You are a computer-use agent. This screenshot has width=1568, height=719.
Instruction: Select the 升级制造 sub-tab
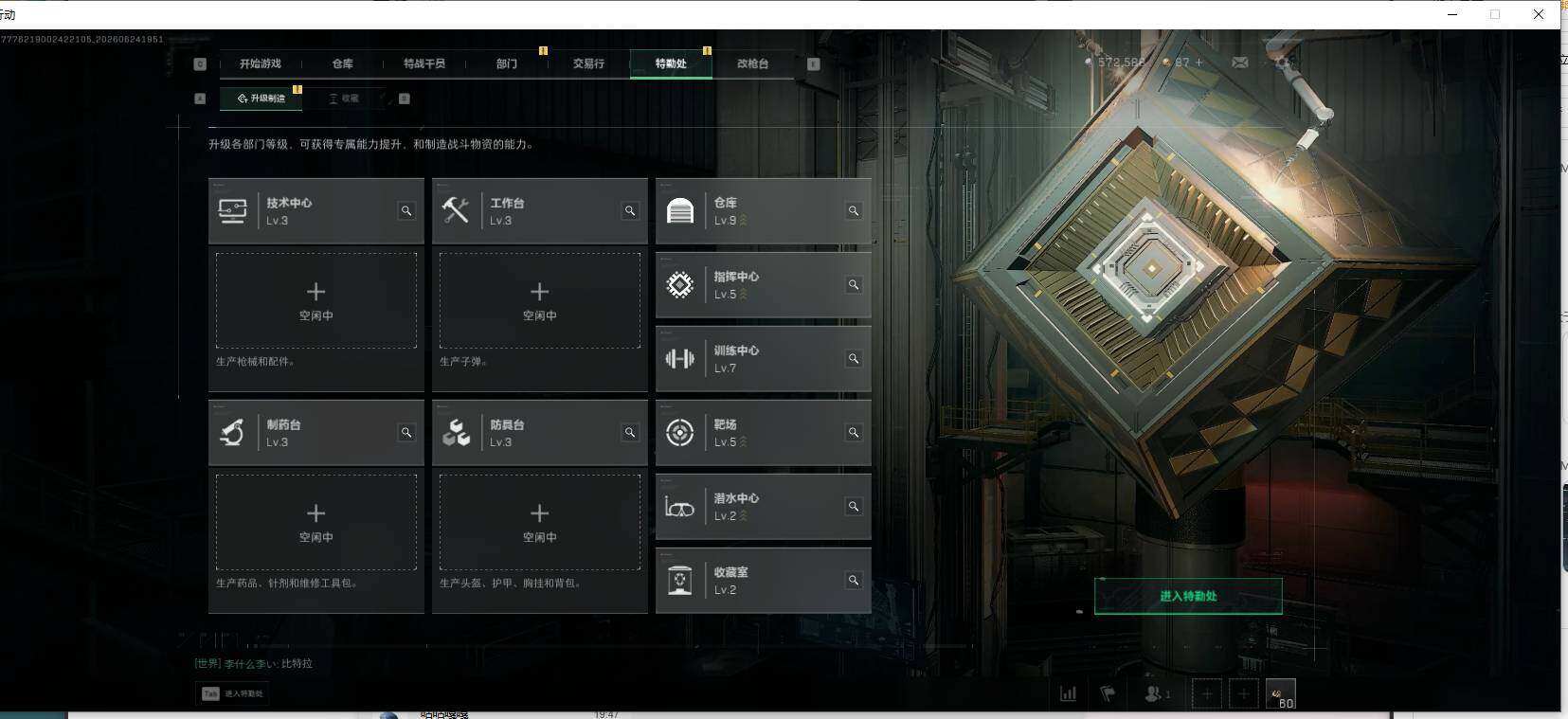pyautogui.click(x=261, y=99)
